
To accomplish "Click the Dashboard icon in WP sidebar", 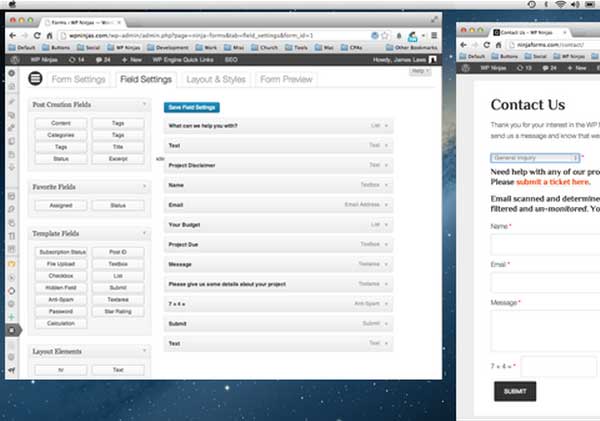I will 12,73.
